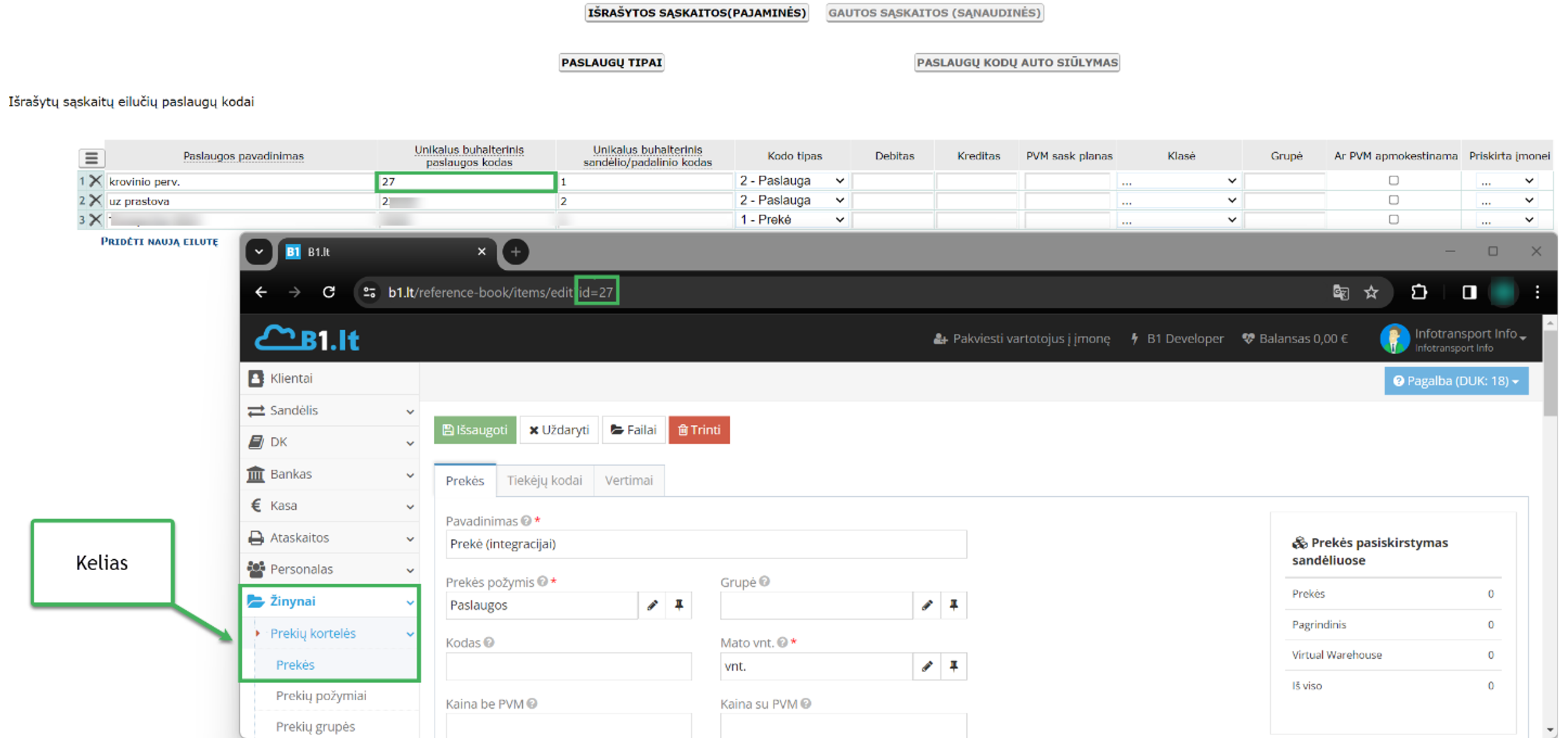1568x746 pixels.
Task: Click the Uždaryti button
Action: coord(560,431)
